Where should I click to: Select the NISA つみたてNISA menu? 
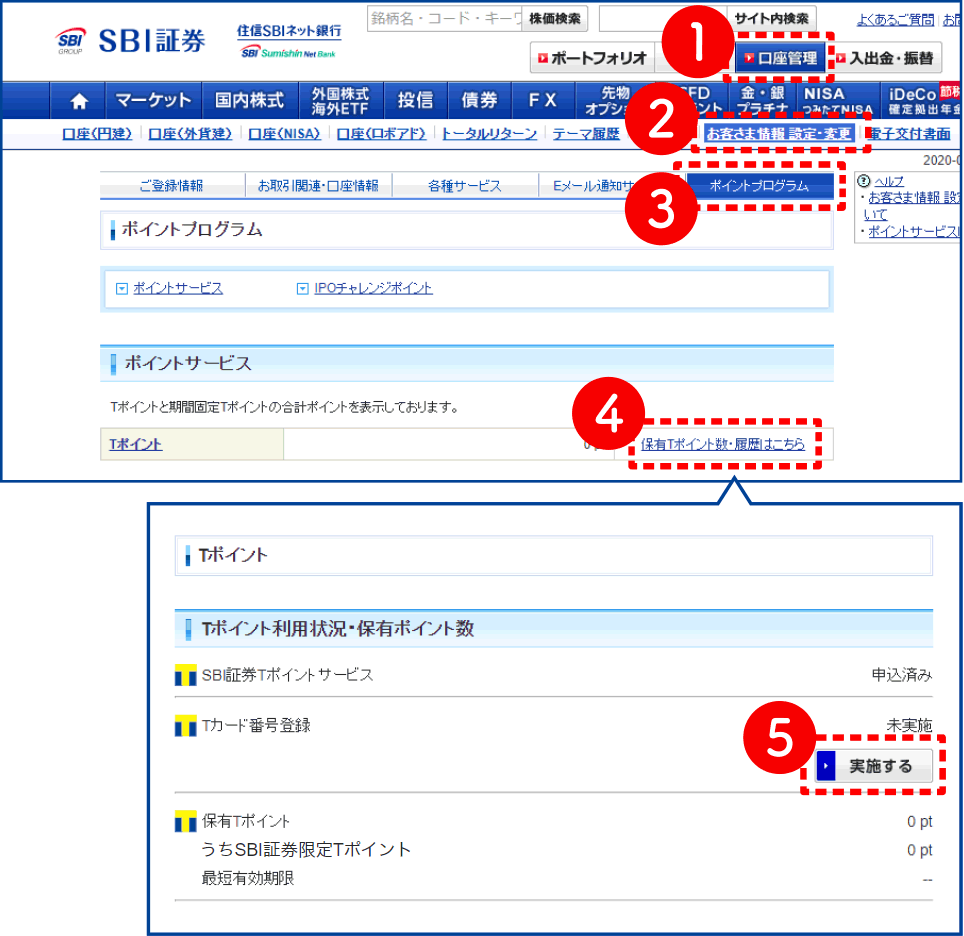[x=837, y=100]
